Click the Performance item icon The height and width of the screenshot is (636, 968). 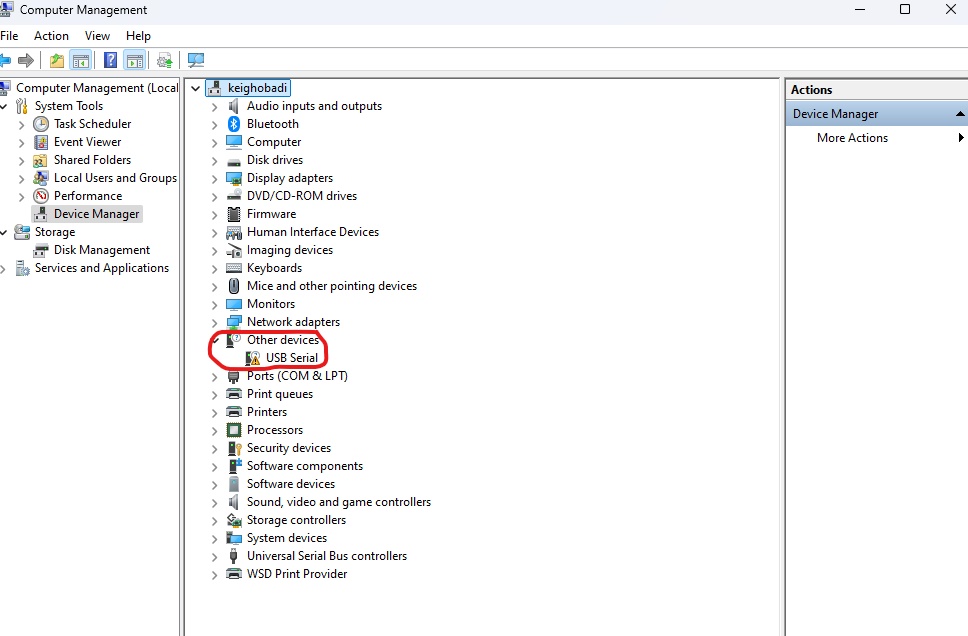tap(41, 196)
